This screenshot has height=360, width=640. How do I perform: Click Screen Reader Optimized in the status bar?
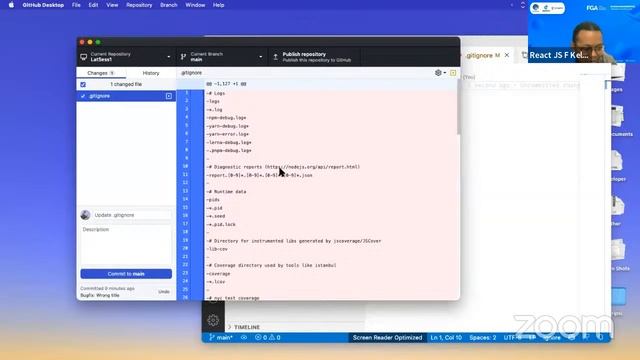[x=387, y=338]
